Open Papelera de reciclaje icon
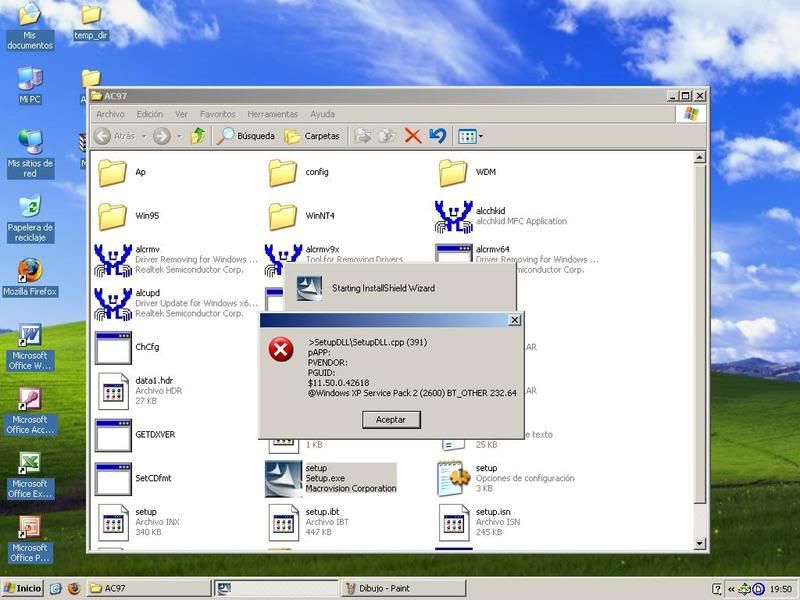This screenshot has height=600, width=800. [30, 218]
